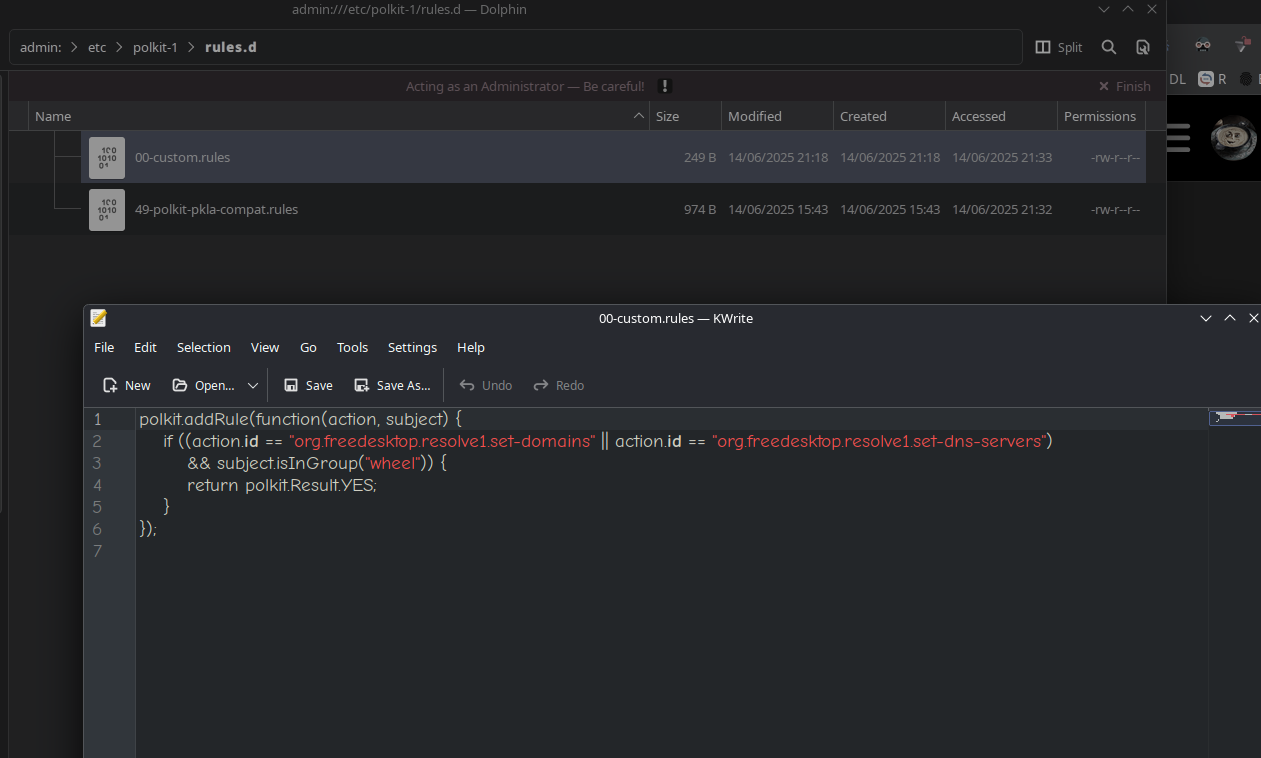1261x758 pixels.
Task: Open the Dolphin search magnifier icon
Action: point(1109,47)
